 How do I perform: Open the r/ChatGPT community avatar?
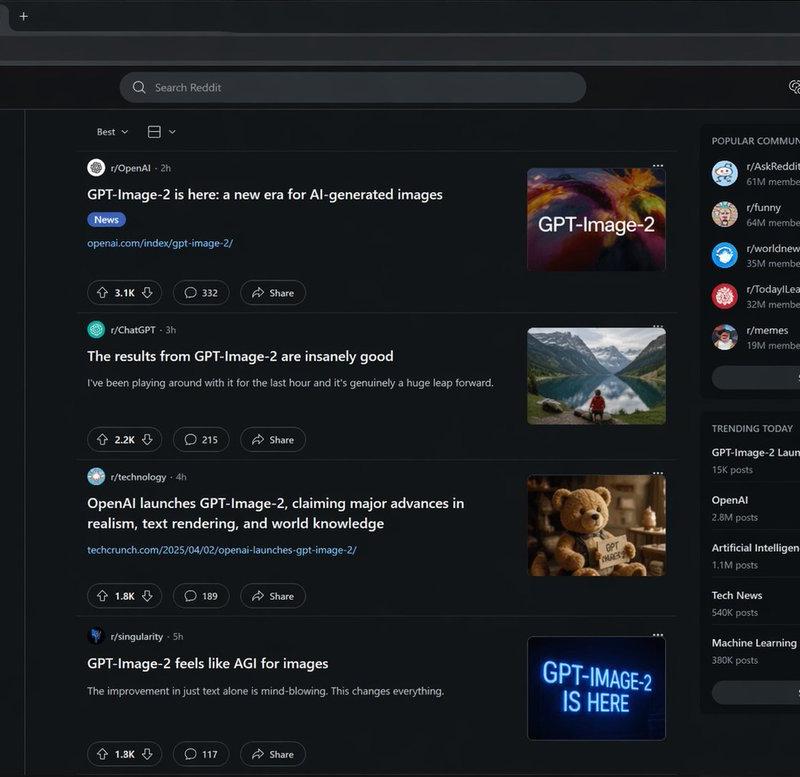(96, 330)
